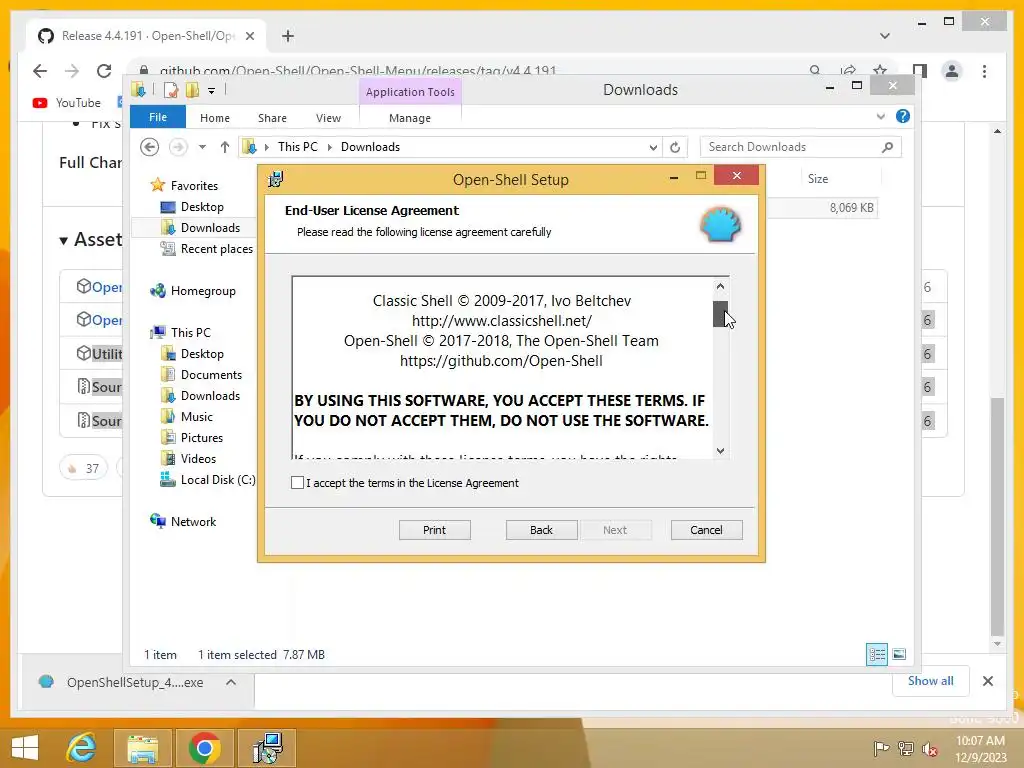
Task: Click the Chrome back button
Action: [x=40, y=71]
